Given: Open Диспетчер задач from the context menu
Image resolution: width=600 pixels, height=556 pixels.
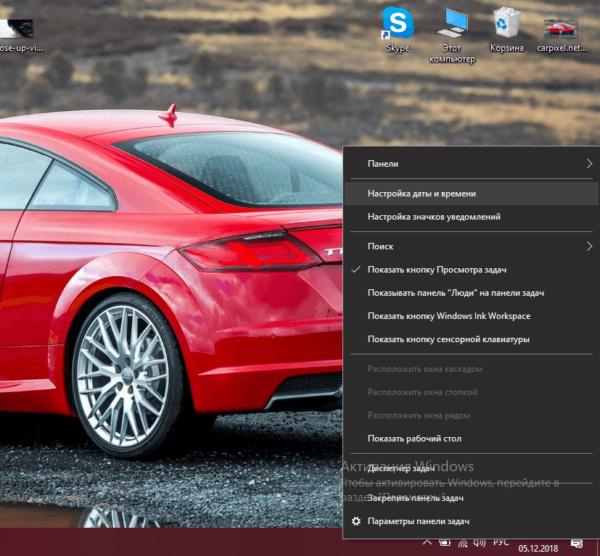Looking at the screenshot, I should pyautogui.click(x=471, y=468).
